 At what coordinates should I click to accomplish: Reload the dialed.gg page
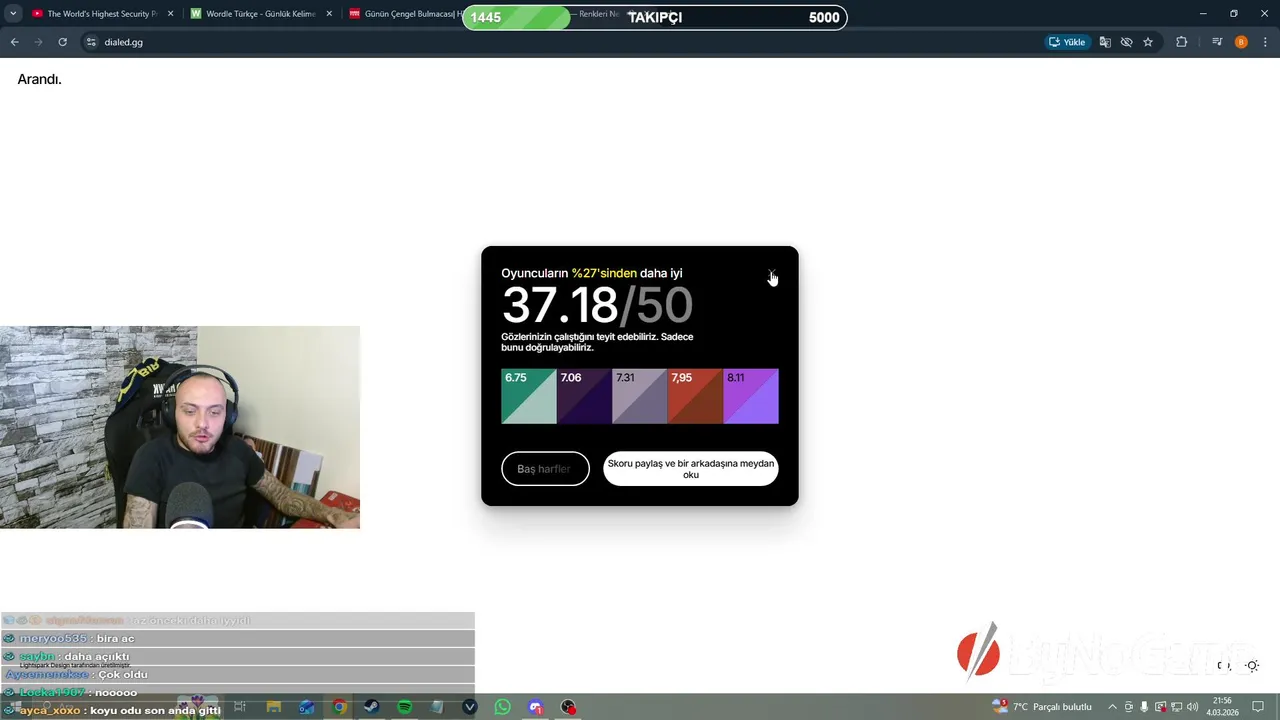point(62,42)
